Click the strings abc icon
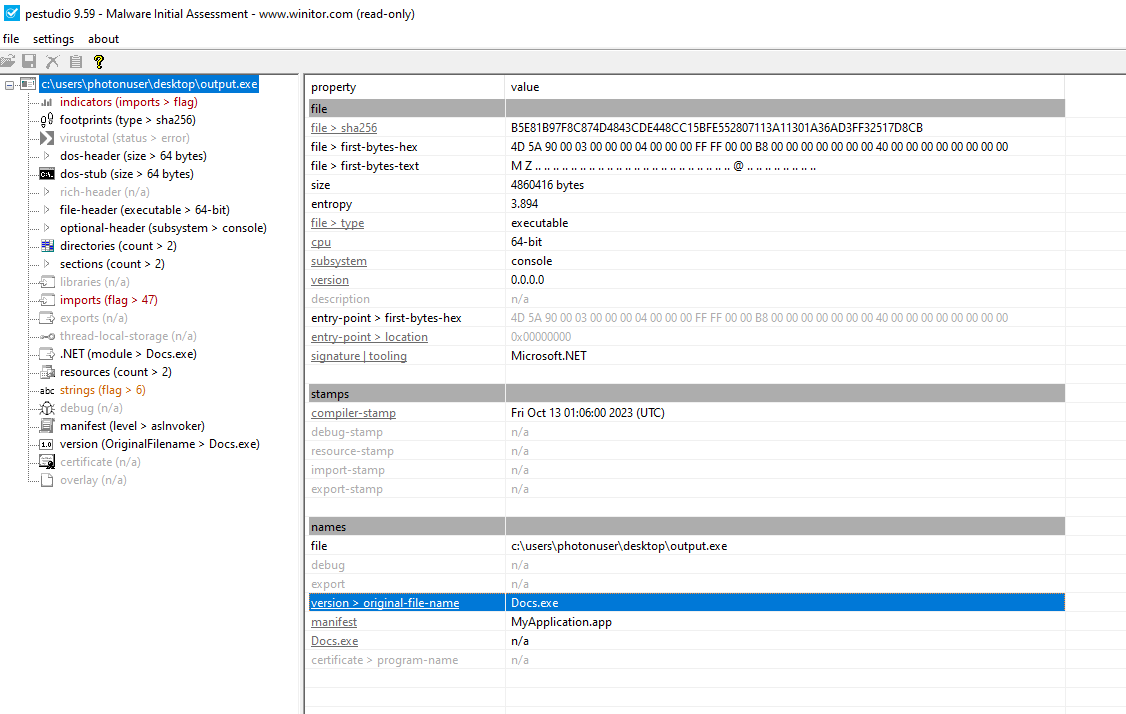 tap(47, 390)
